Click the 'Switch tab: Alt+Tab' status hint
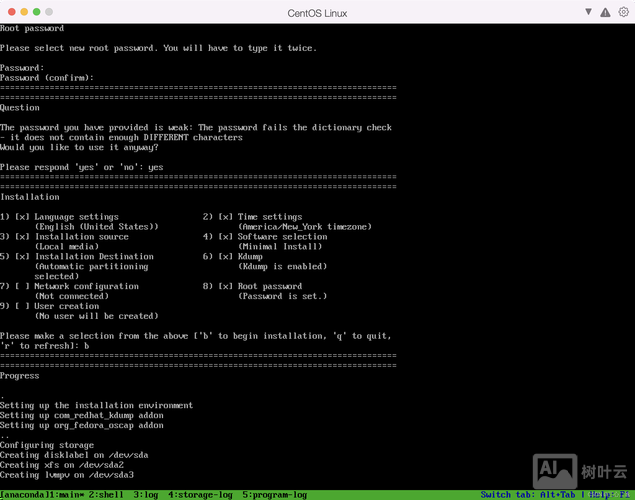 [x=528, y=495]
